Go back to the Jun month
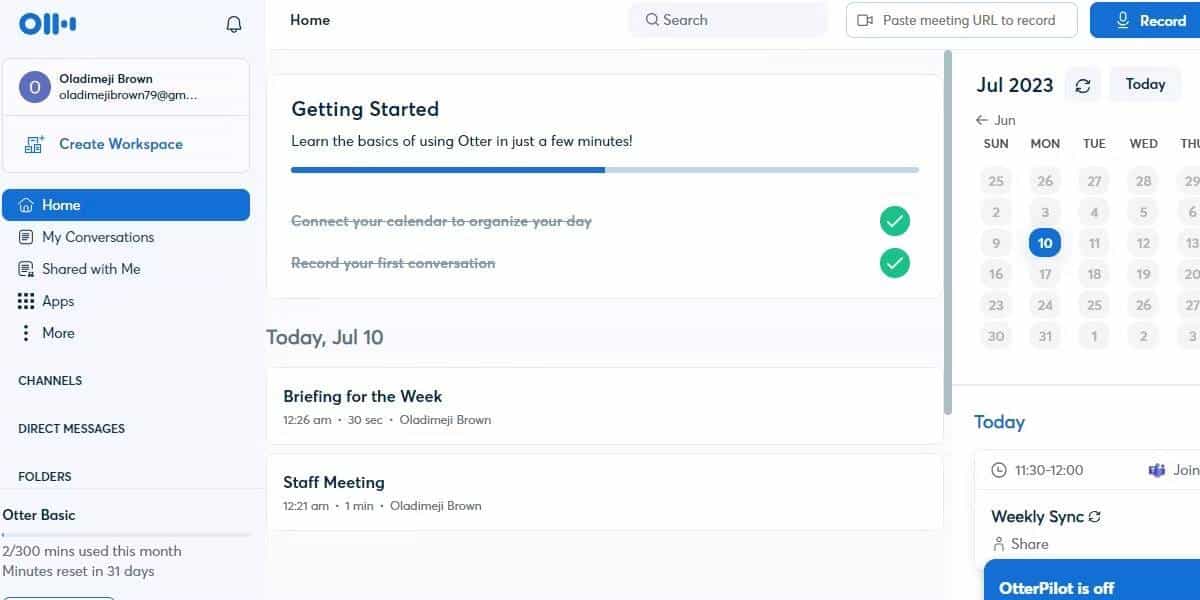This screenshot has width=1200, height=600. (x=996, y=120)
